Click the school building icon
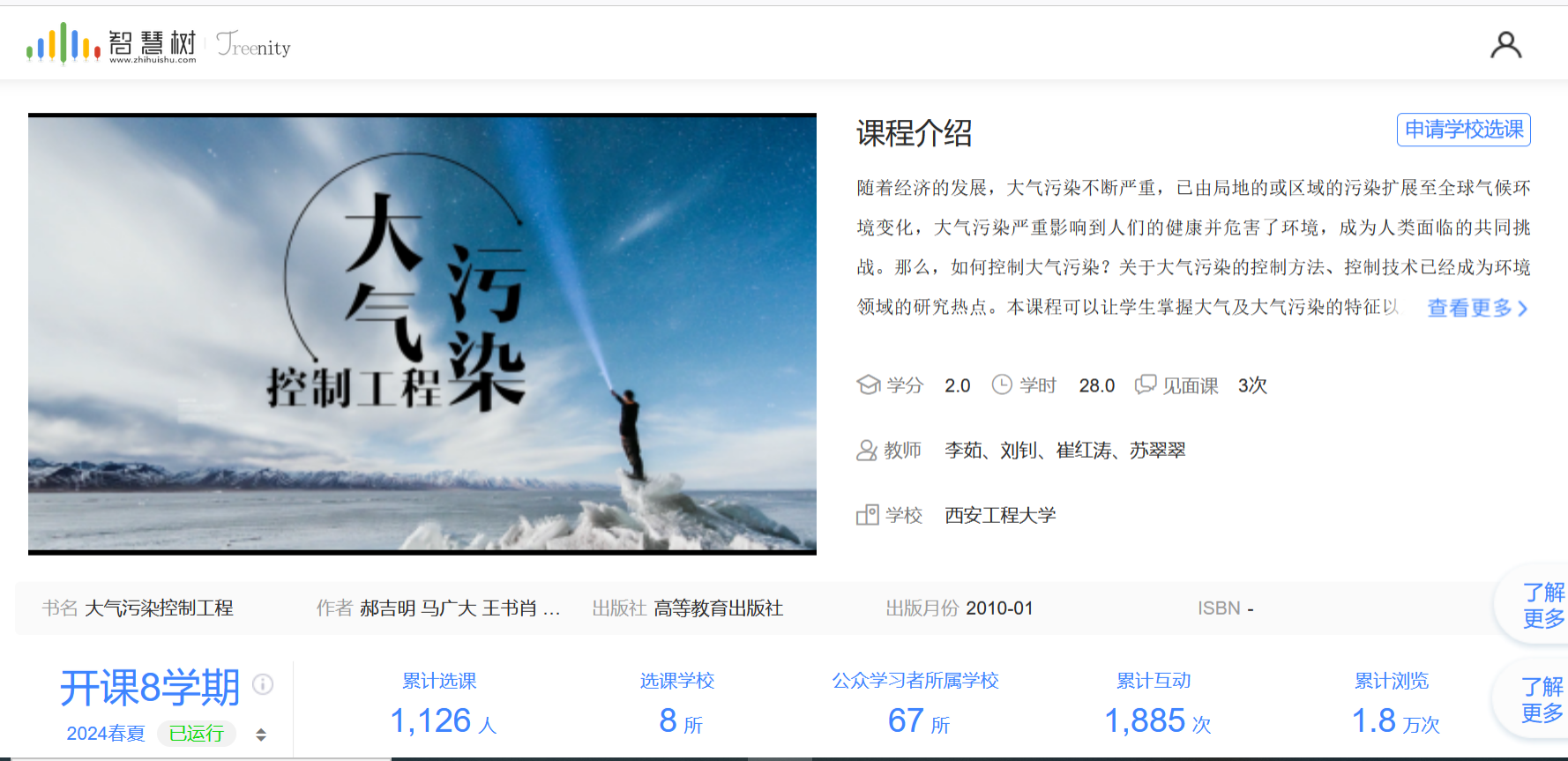 click(x=867, y=515)
